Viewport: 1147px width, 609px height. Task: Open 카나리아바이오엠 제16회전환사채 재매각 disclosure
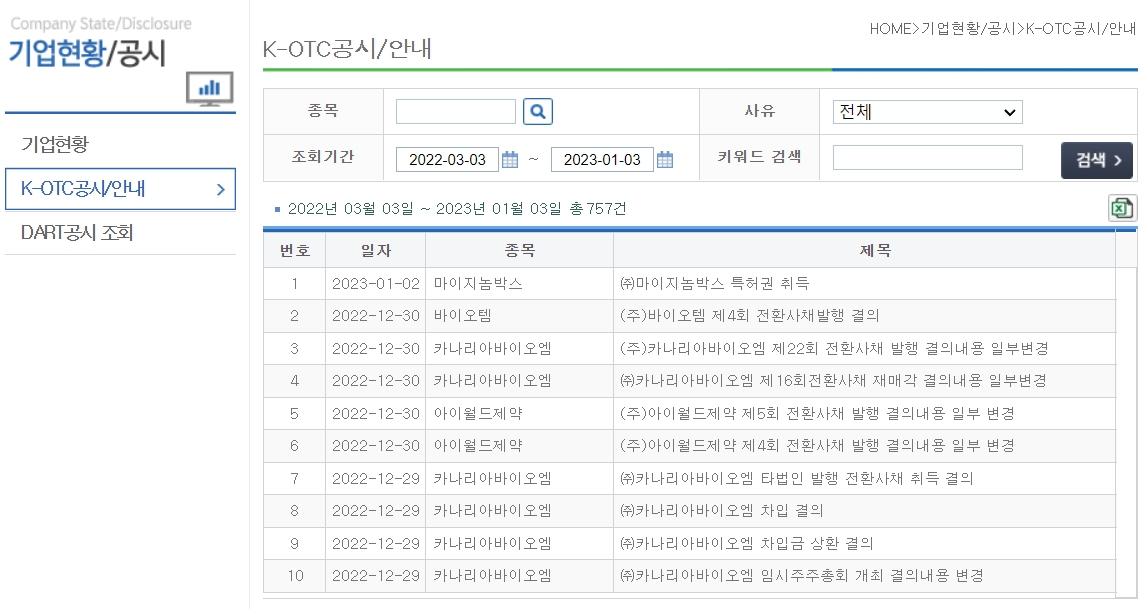click(833, 380)
